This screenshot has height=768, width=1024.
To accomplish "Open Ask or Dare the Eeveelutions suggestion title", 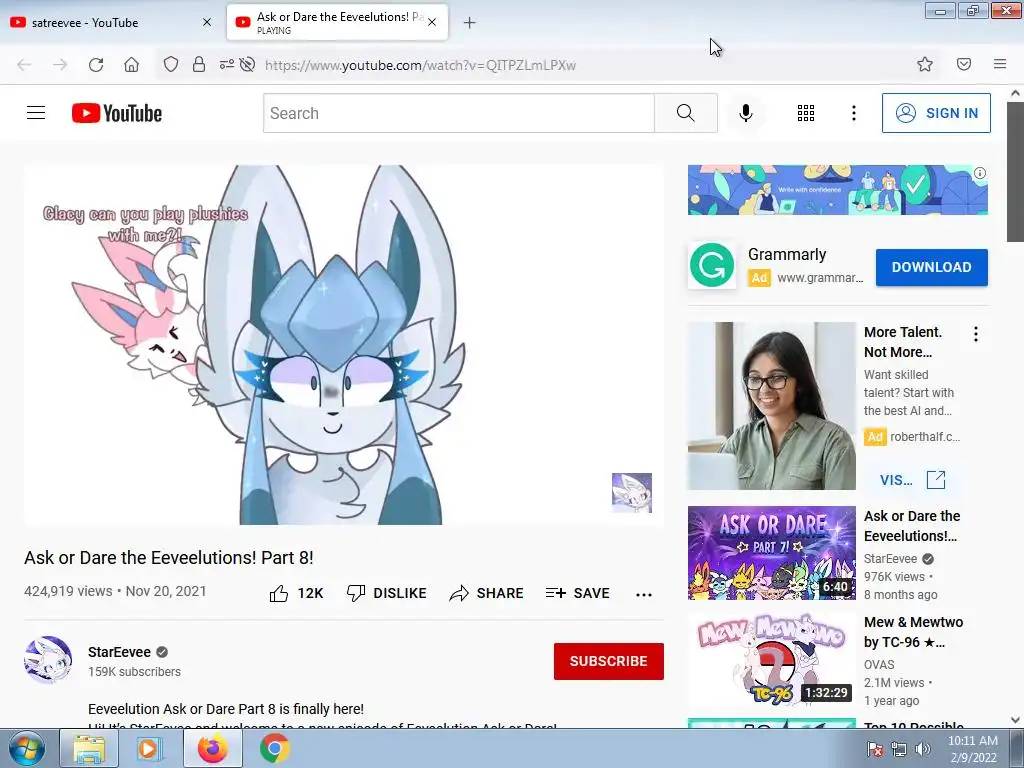I will pos(912,526).
